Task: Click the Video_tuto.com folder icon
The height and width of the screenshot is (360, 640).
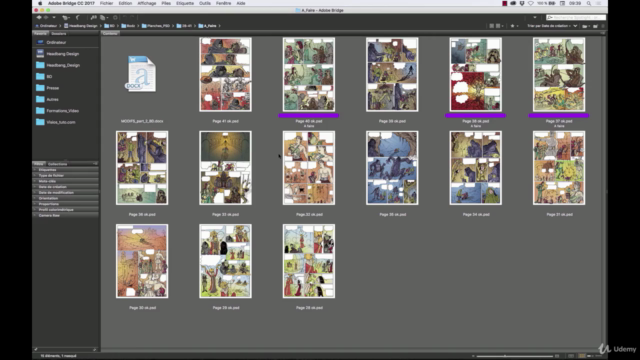Action: pyautogui.click(x=40, y=122)
